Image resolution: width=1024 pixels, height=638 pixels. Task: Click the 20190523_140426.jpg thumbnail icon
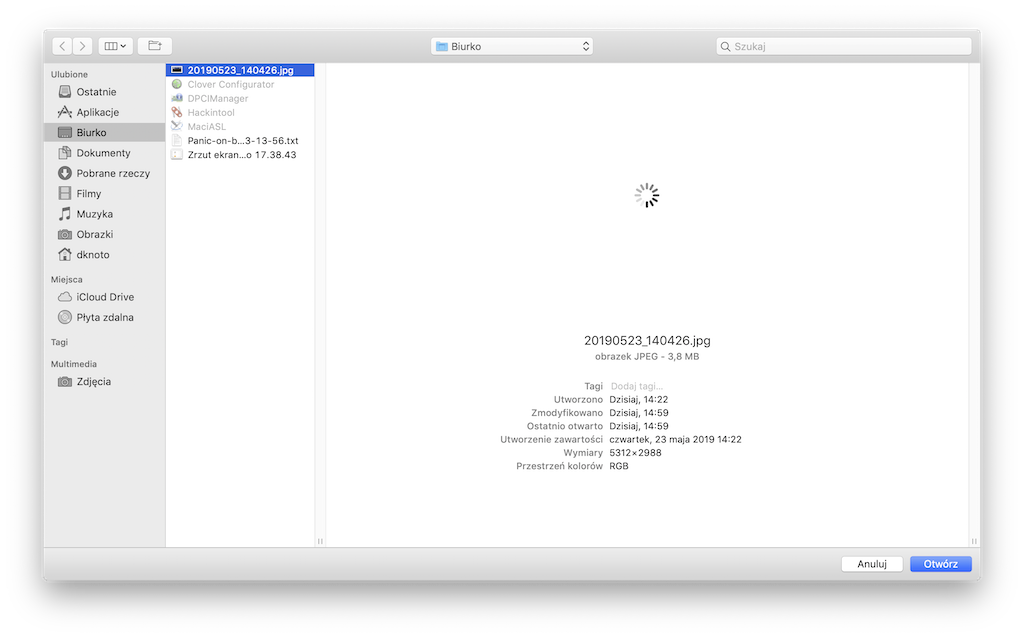tap(176, 70)
